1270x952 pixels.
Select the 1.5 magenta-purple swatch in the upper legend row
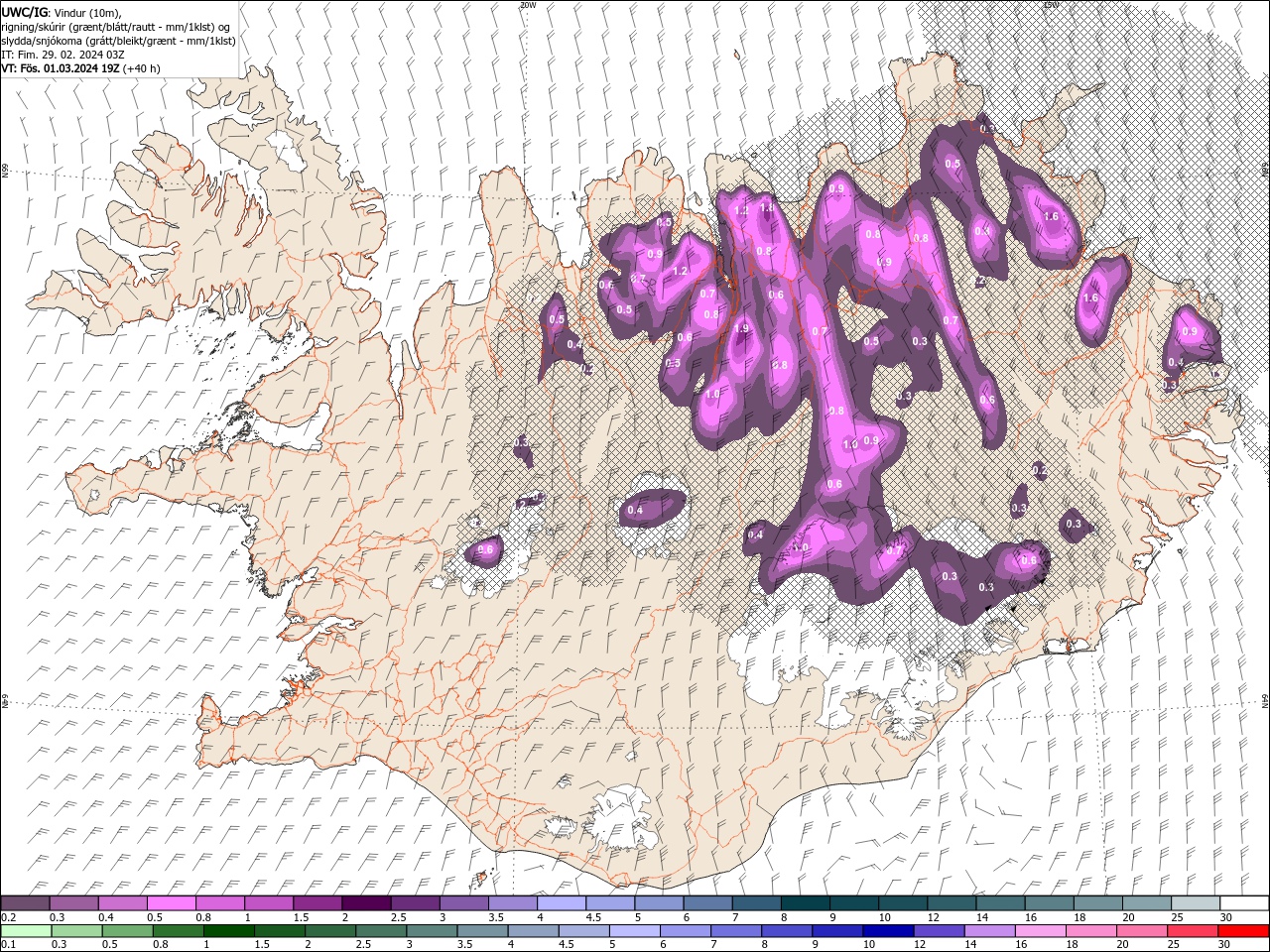click(x=317, y=902)
